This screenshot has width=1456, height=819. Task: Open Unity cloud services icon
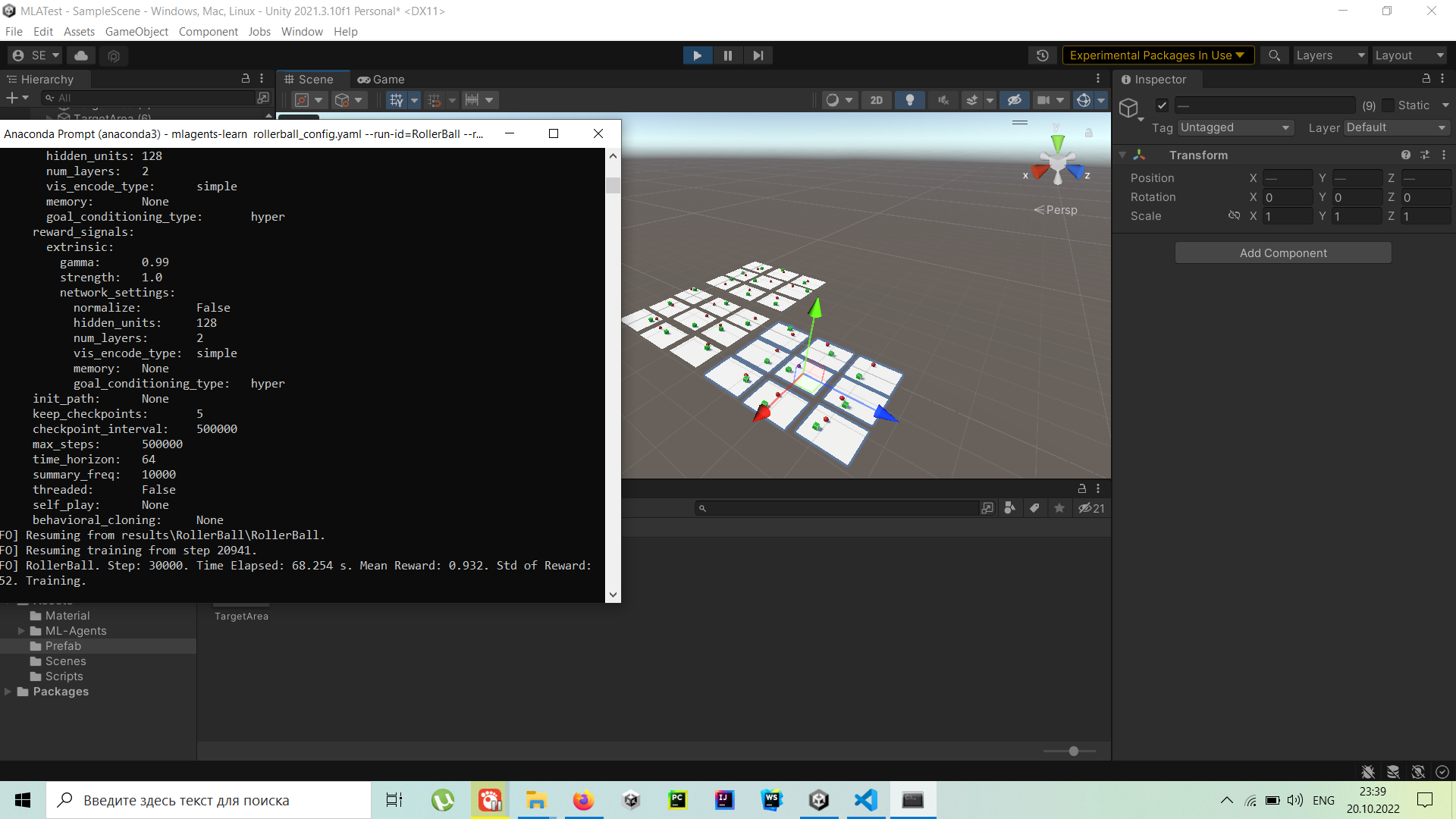(x=81, y=55)
